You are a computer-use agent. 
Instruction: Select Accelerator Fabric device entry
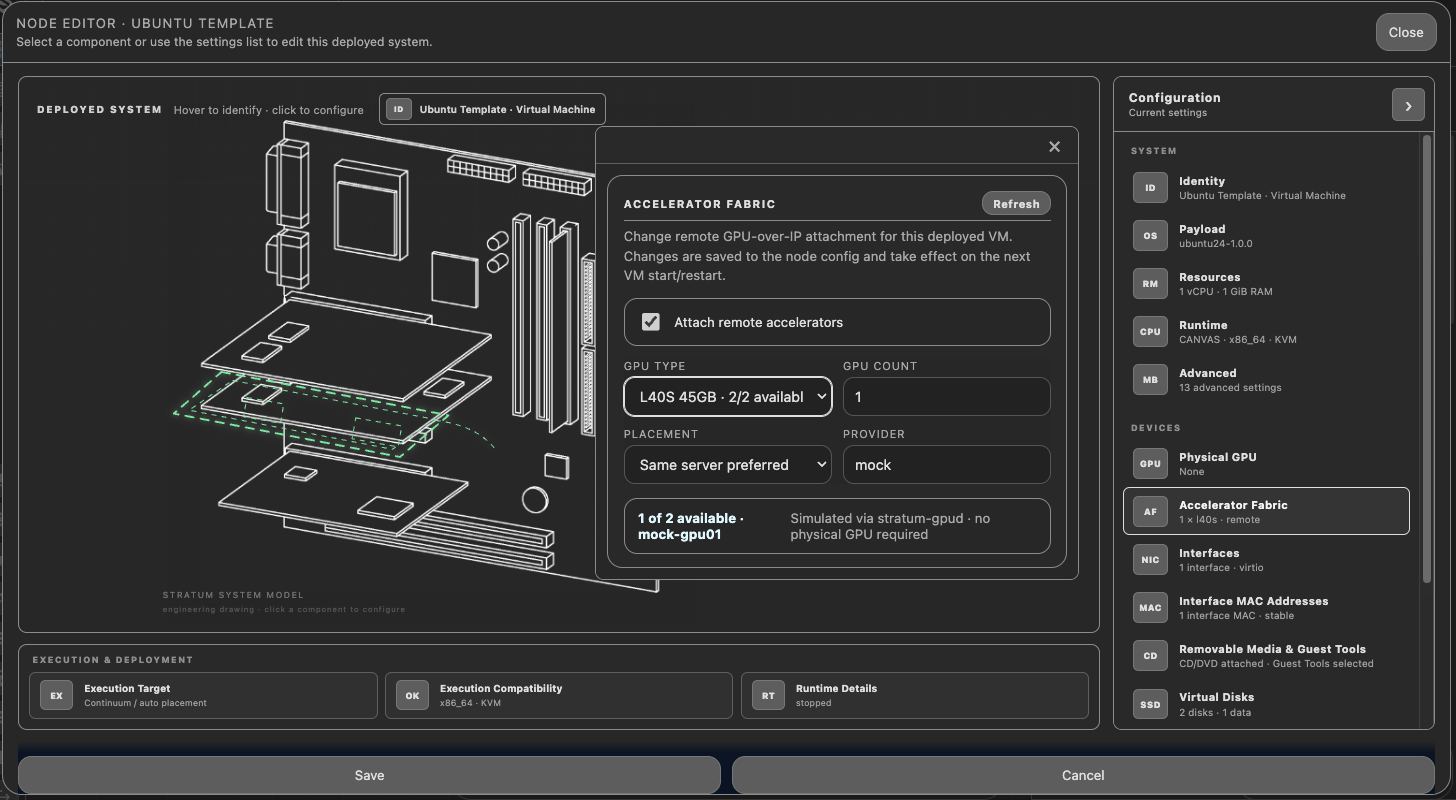(x=1266, y=512)
